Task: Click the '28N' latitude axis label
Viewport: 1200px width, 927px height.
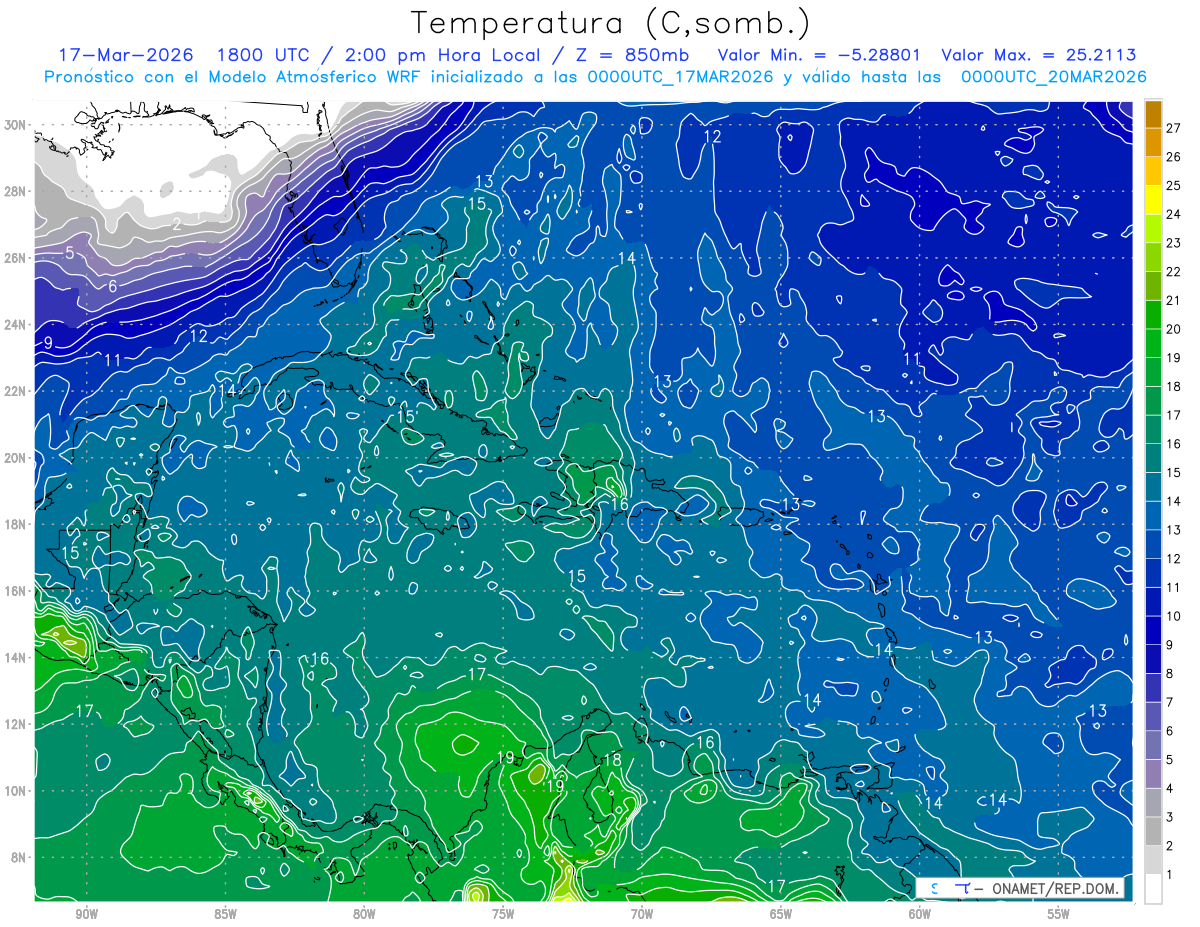Action: click(x=15, y=191)
